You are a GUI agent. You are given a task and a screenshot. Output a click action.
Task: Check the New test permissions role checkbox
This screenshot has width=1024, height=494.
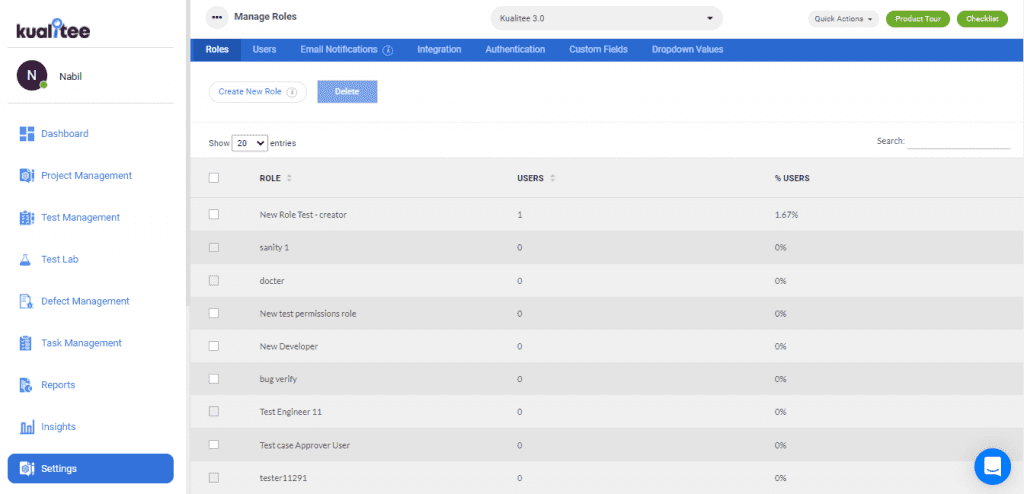(214, 313)
